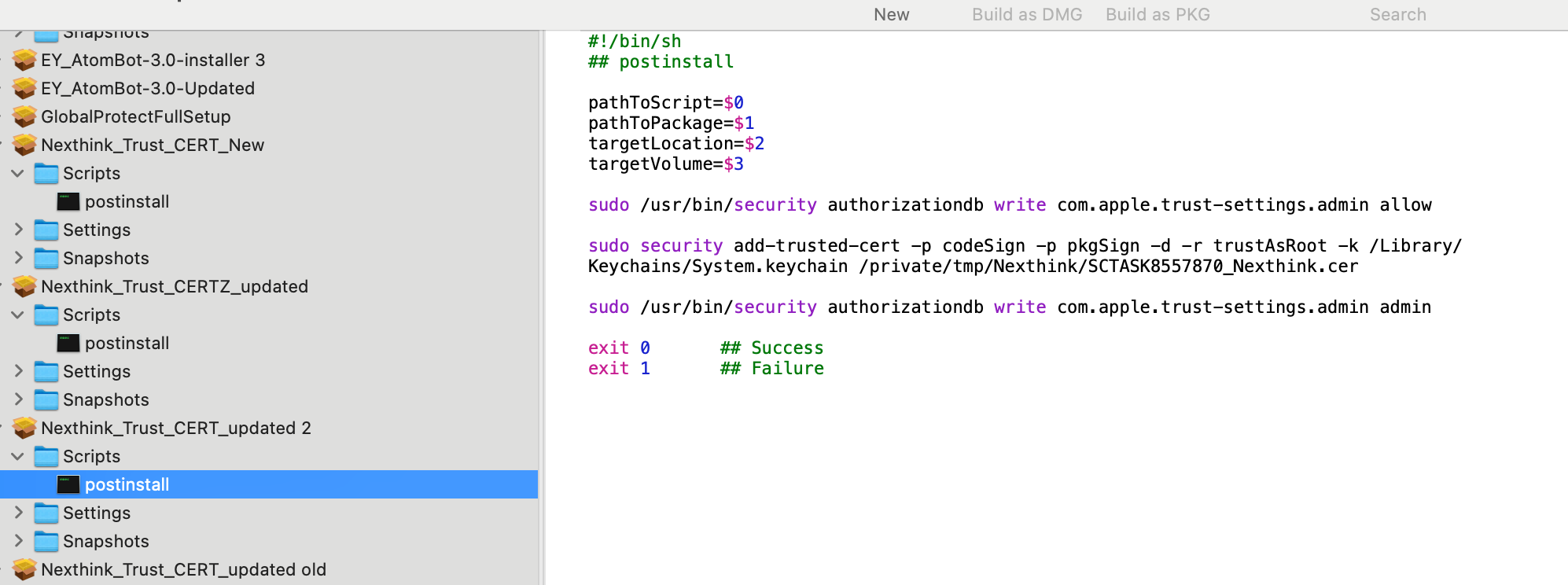Click Settings folder icon under Nexthink_Trust_CERT_updated 2

46,513
